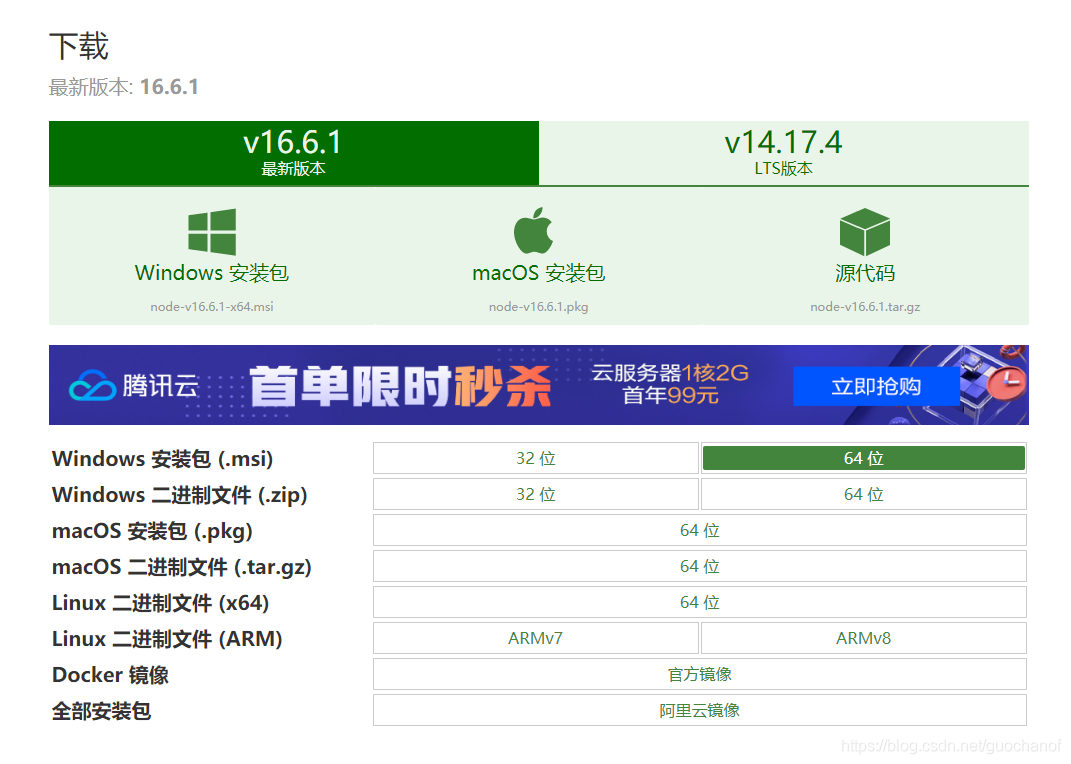The image size is (1071, 764).
Task: Open the 源代码 download link
Action: (x=865, y=272)
